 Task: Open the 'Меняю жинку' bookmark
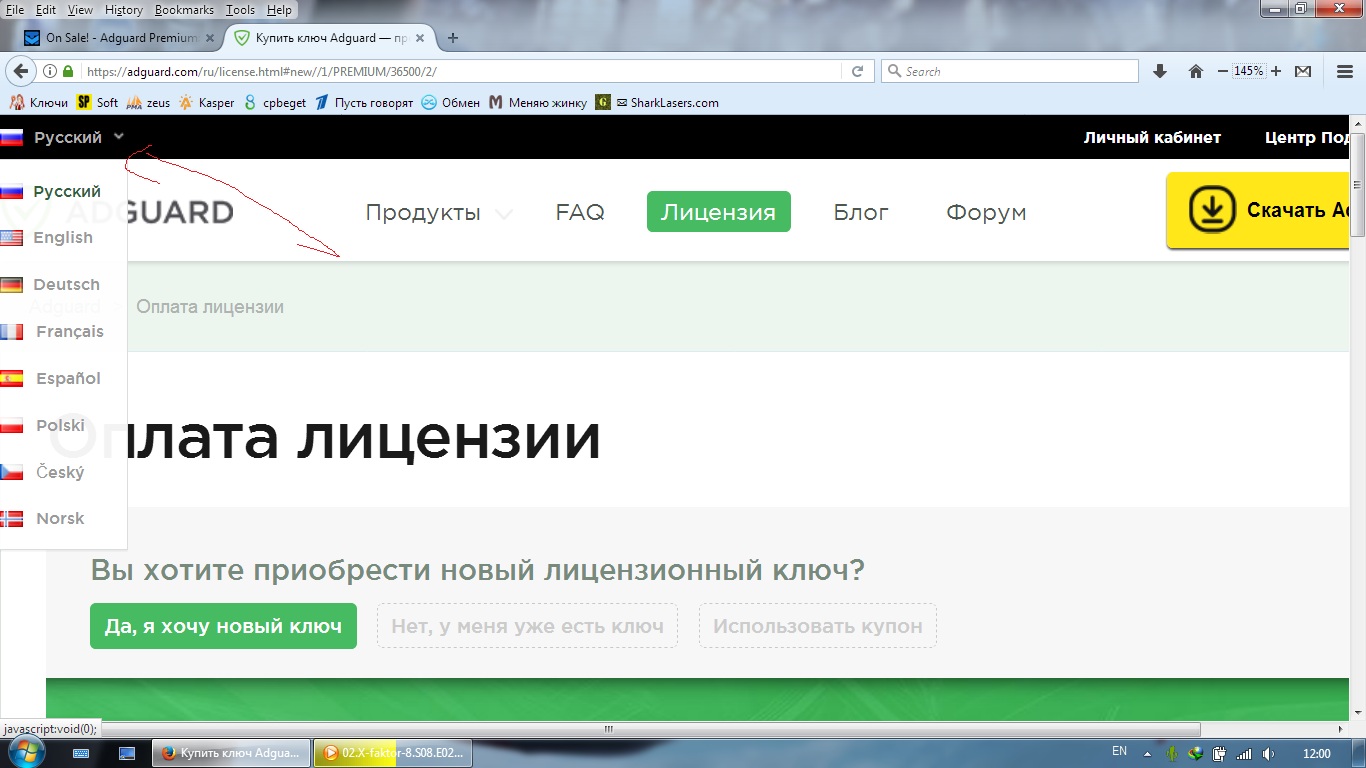538,102
